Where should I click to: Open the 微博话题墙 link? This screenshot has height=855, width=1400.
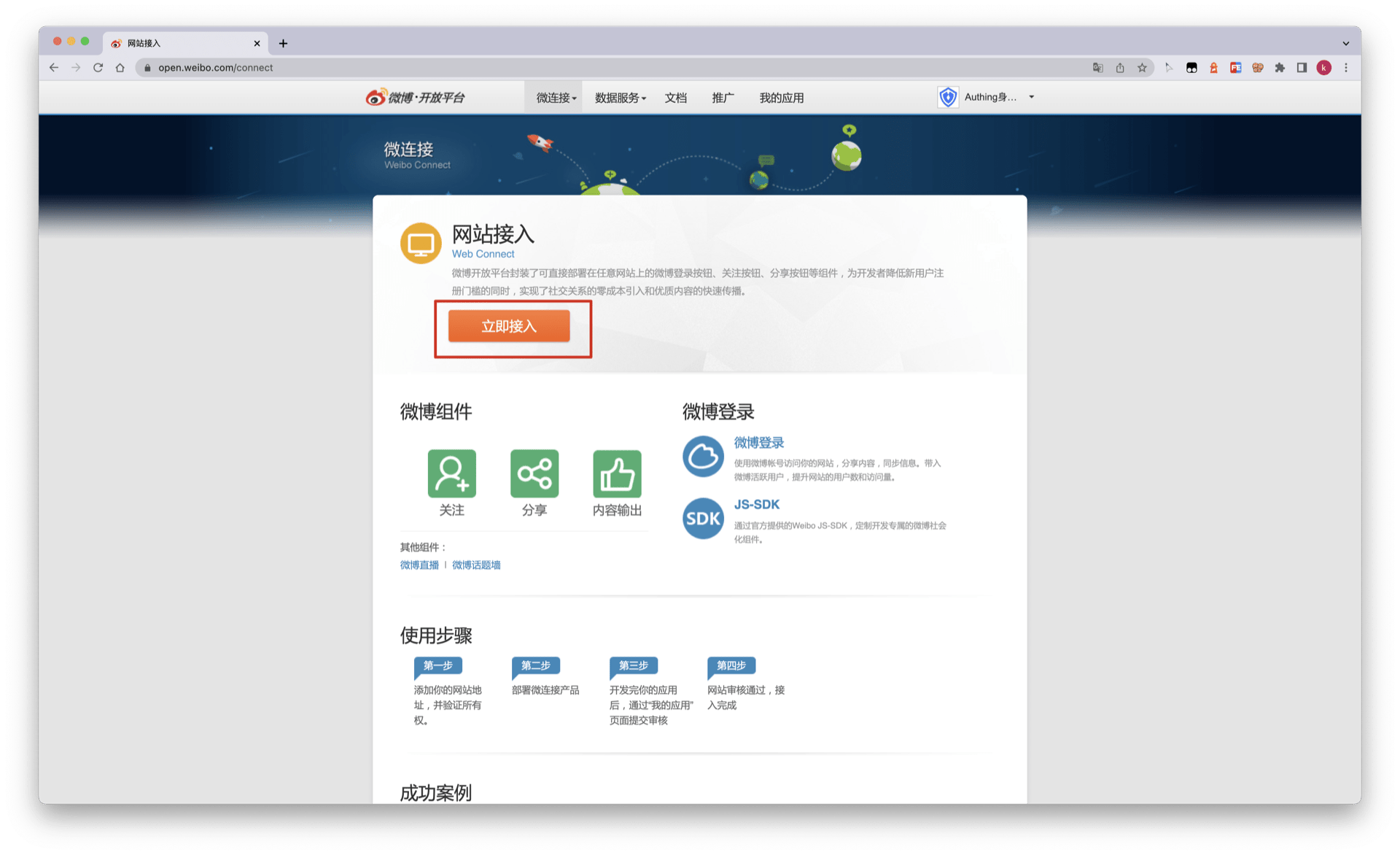pos(476,565)
